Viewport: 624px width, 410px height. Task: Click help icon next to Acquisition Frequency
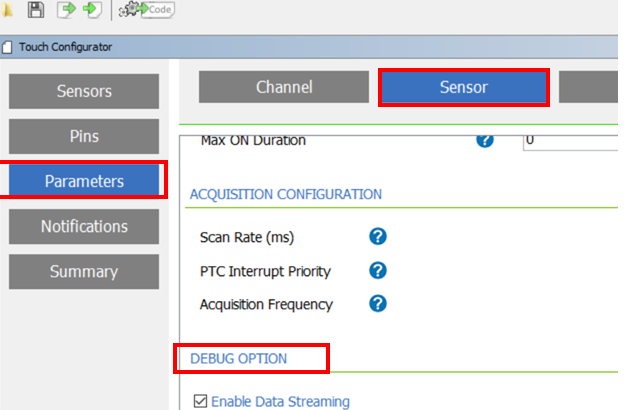point(378,304)
